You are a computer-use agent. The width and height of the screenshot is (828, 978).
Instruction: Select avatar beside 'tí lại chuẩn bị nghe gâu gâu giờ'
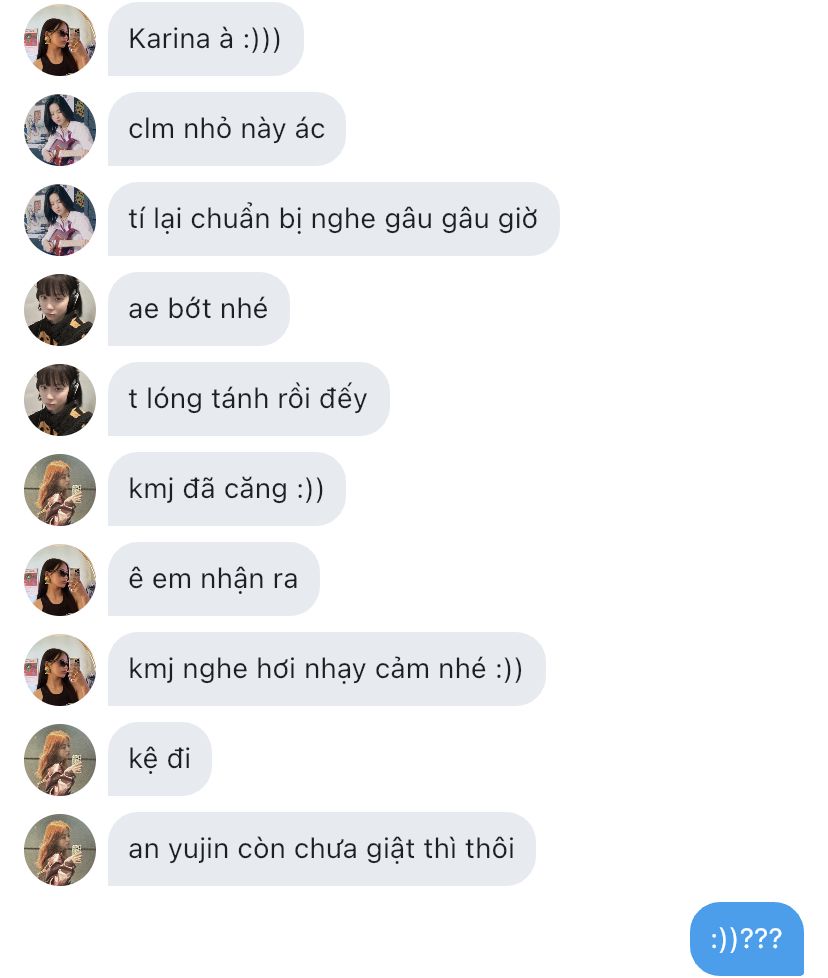(60, 220)
